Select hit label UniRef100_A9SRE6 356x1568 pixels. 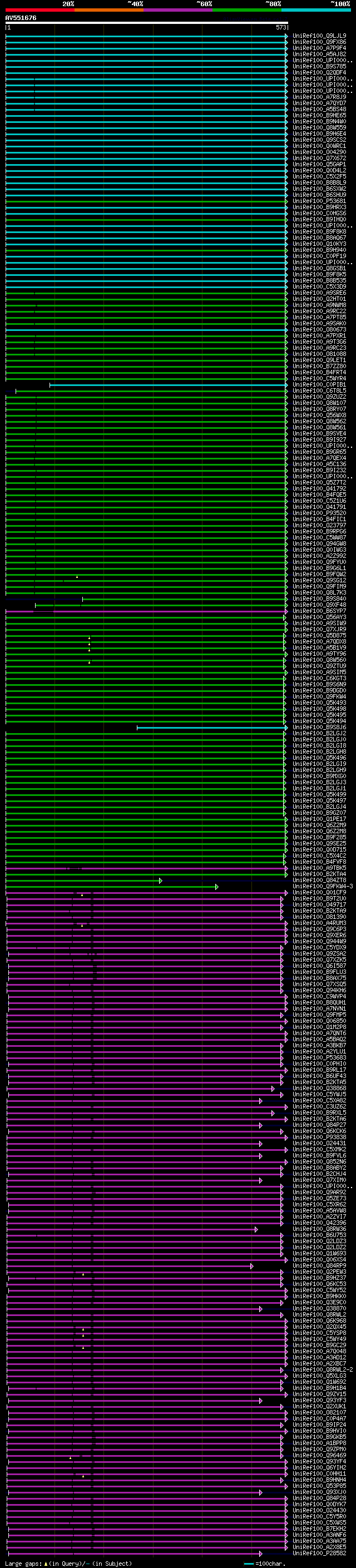point(319,293)
